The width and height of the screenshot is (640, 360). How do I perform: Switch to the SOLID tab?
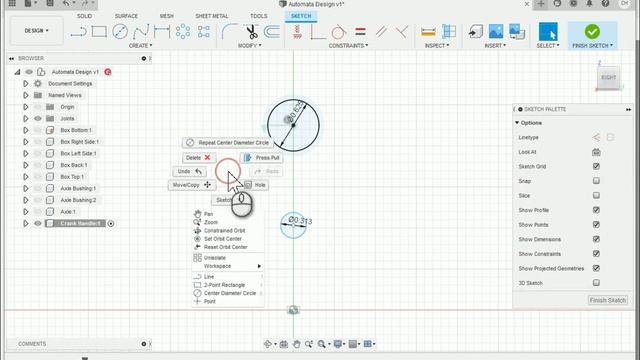pyautogui.click(x=84, y=16)
